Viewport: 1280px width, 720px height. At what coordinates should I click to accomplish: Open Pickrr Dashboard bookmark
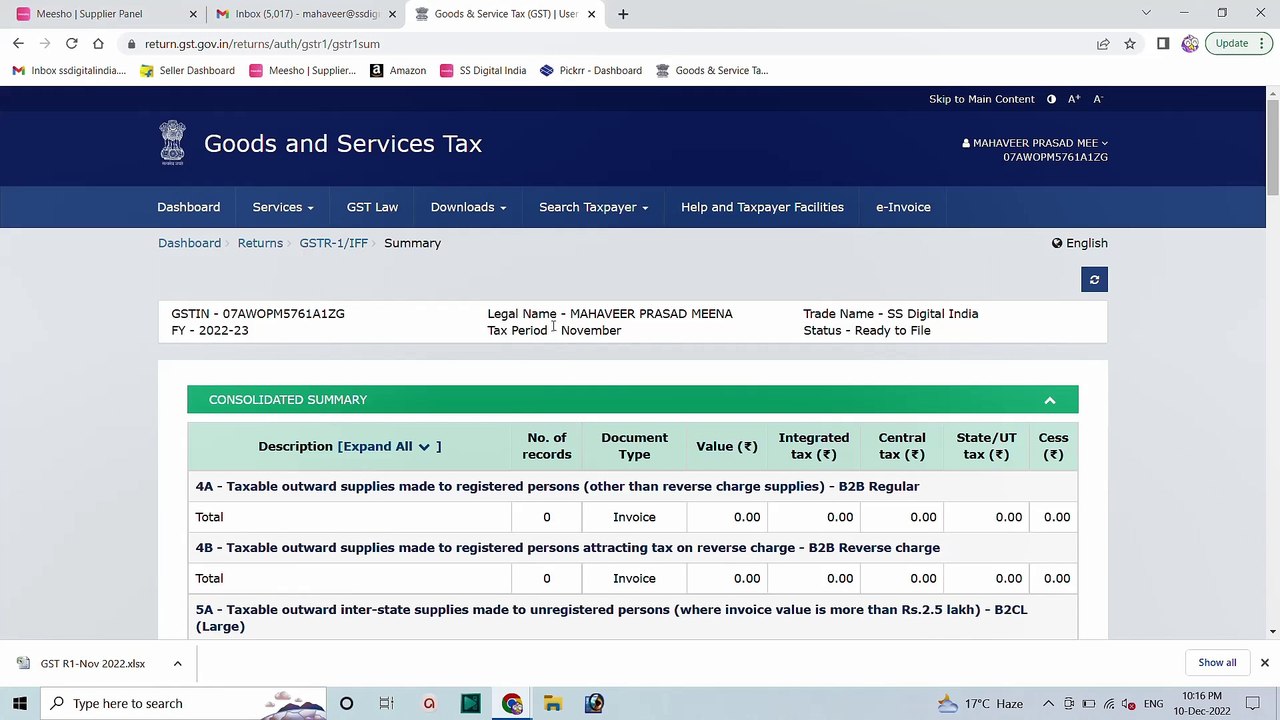(591, 71)
